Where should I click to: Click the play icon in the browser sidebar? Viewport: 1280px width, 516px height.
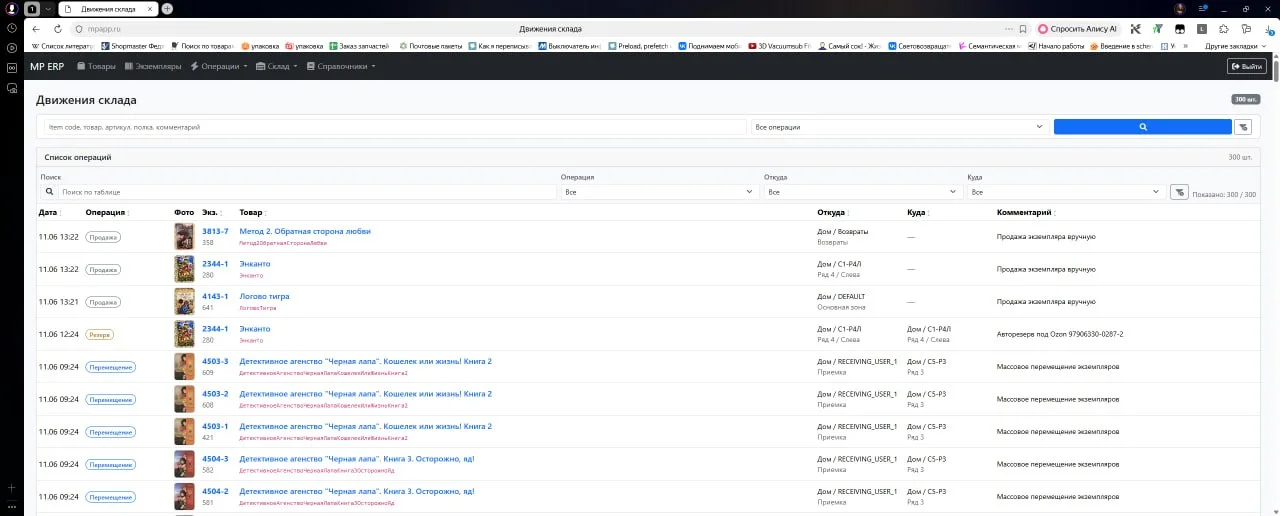tap(11, 47)
